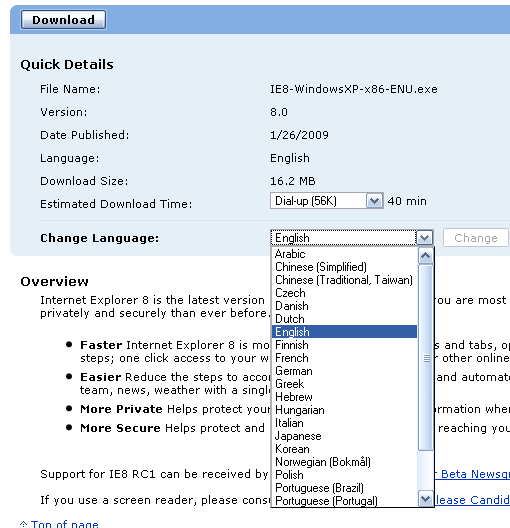This screenshot has width=510, height=528.
Task: Select Hungarian language option
Action: pos(344,410)
